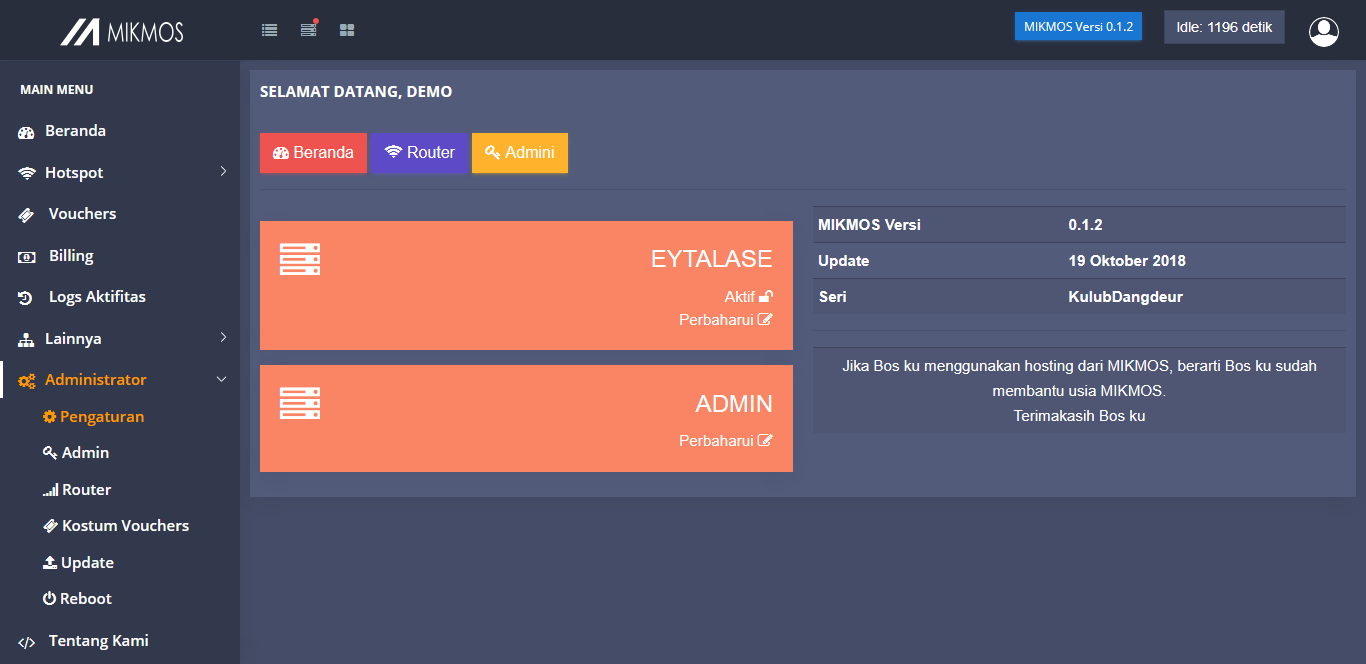
Task: Click the yellow Admini button
Action: pos(519,153)
